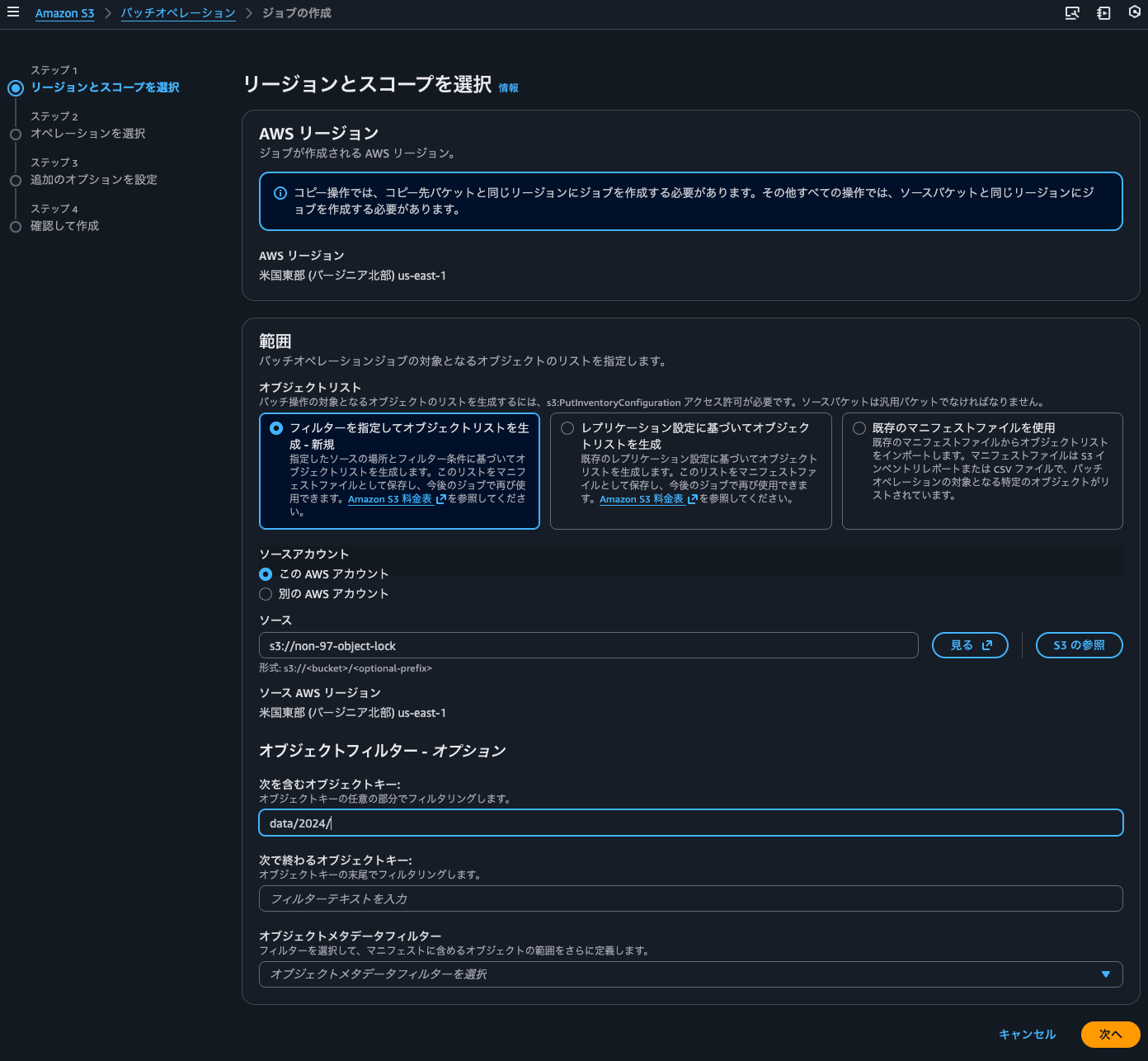1148x1061 pixels.
Task: Click ステップ 3 追加のオプションを設定 in sidebar
Action: tap(93, 180)
